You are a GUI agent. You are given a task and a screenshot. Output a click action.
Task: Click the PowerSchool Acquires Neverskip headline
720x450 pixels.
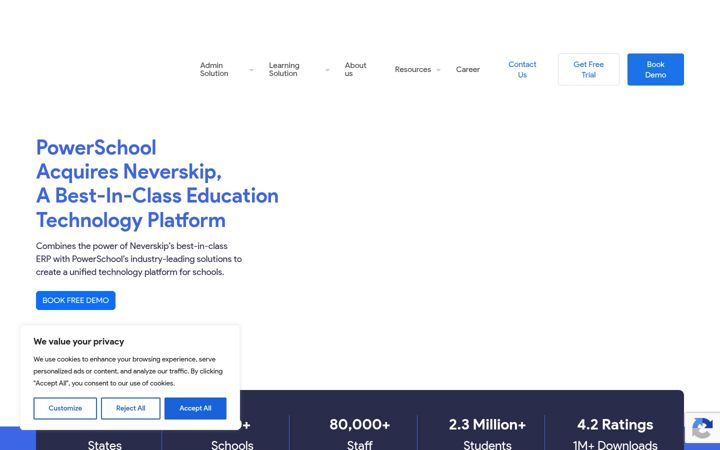(x=157, y=184)
